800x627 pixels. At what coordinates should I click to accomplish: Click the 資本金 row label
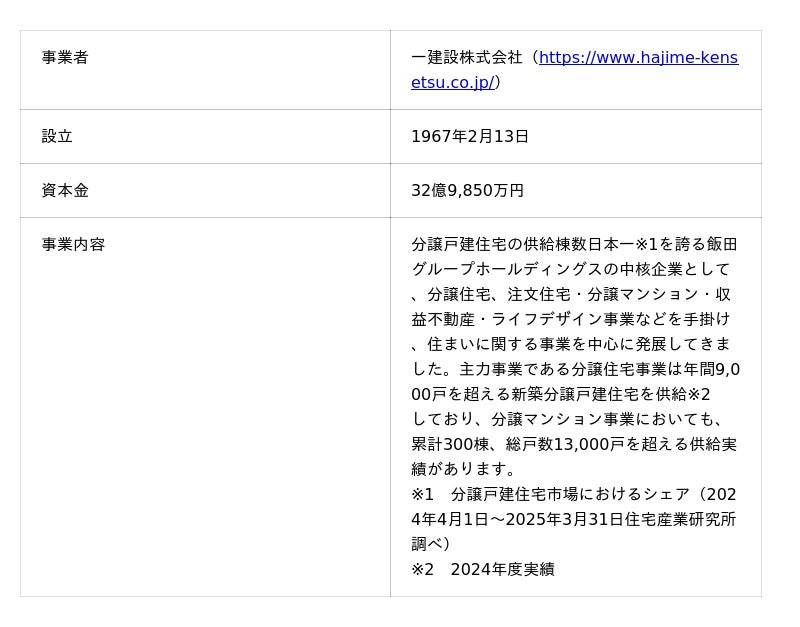[65, 191]
